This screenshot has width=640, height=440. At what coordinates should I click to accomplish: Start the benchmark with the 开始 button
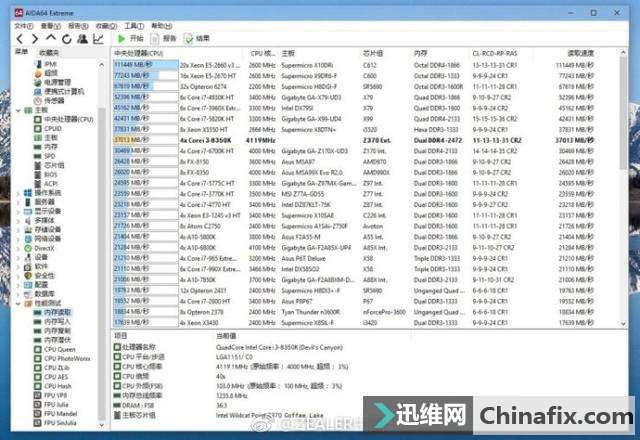tap(130, 39)
